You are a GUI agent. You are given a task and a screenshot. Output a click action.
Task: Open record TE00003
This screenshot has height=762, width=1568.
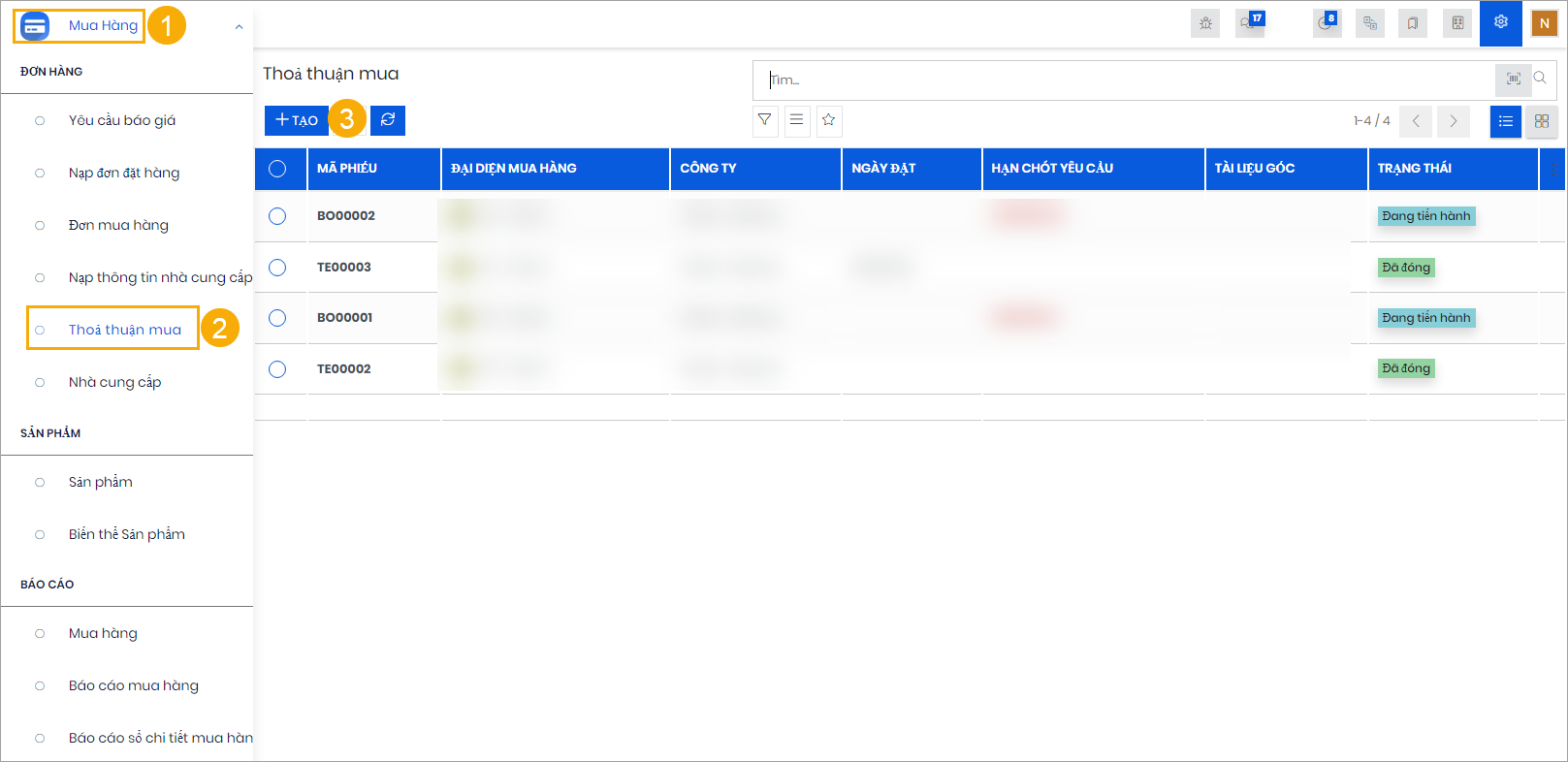click(x=344, y=268)
